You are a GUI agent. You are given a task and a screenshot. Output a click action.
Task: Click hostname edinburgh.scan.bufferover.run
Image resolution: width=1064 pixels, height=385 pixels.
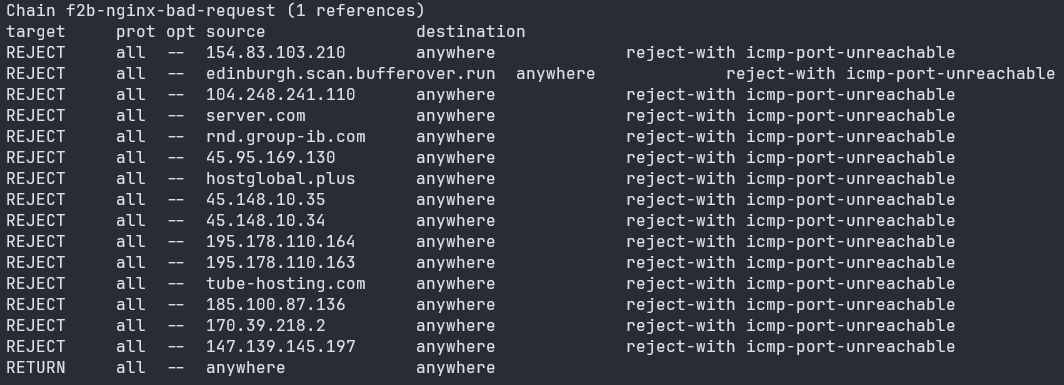click(x=351, y=74)
